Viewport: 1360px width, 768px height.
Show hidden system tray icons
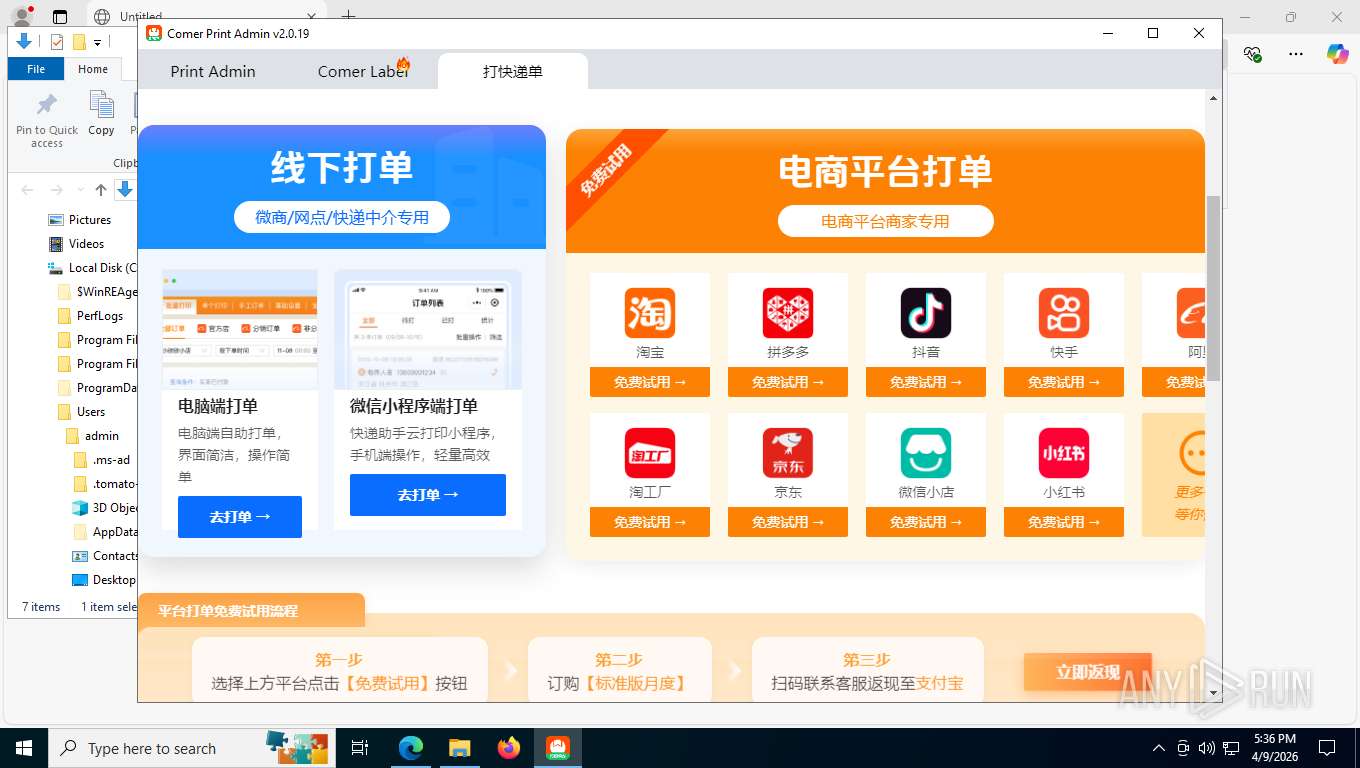1159,748
